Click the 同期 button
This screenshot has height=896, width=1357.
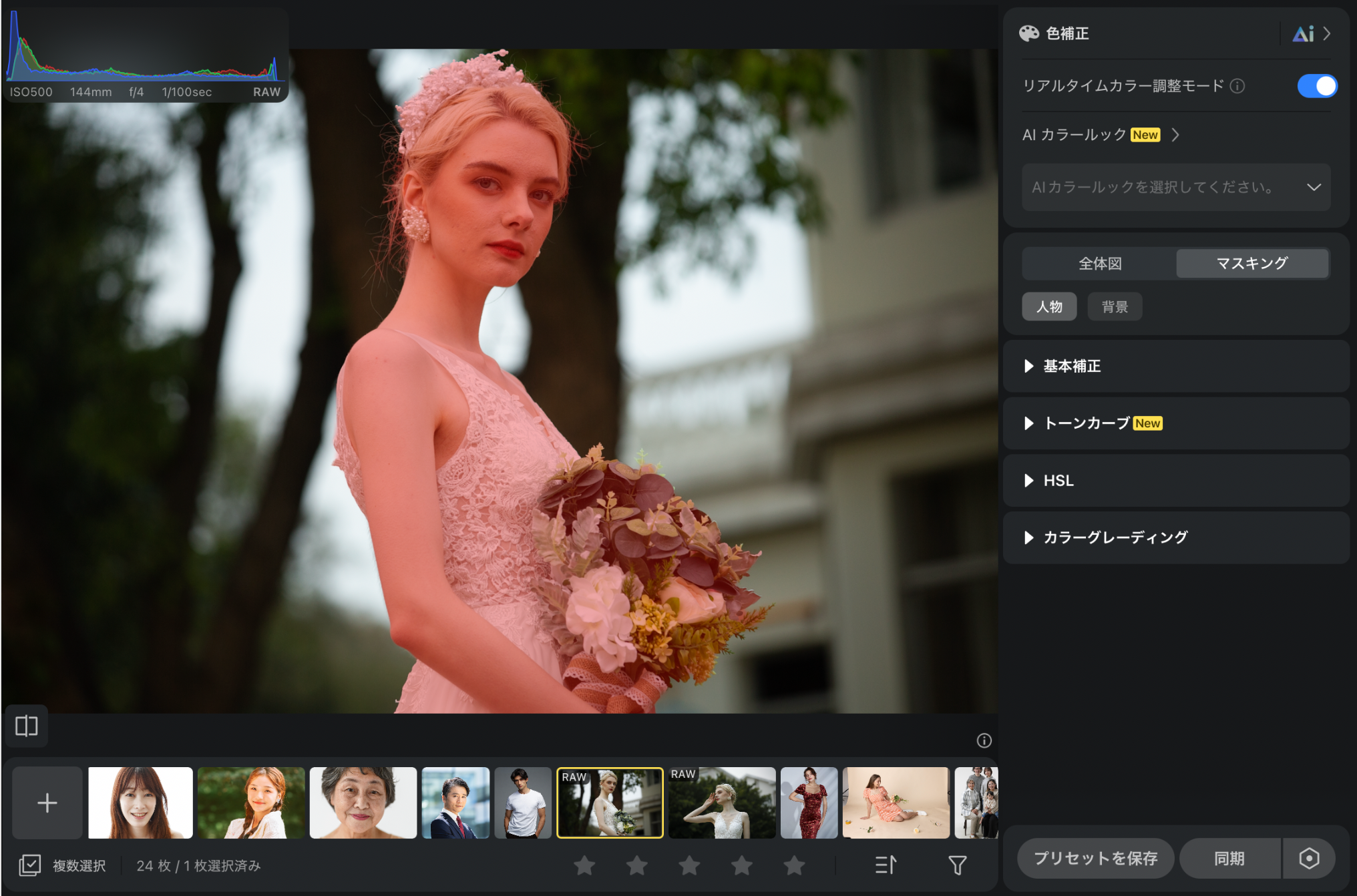[x=1229, y=858]
